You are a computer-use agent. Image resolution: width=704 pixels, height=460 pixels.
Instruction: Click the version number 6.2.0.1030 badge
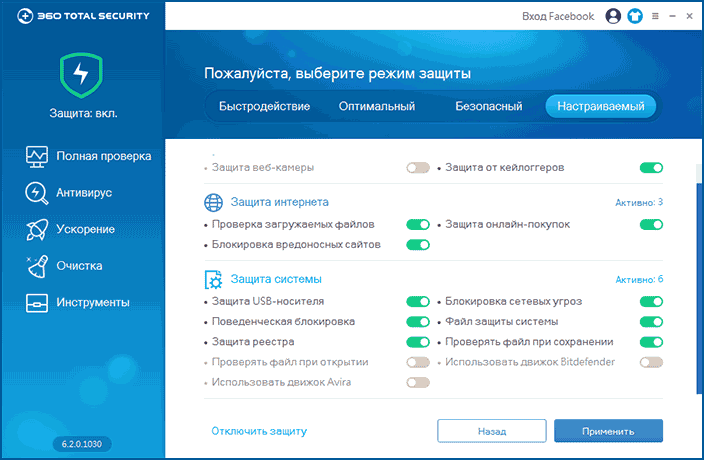point(82,444)
